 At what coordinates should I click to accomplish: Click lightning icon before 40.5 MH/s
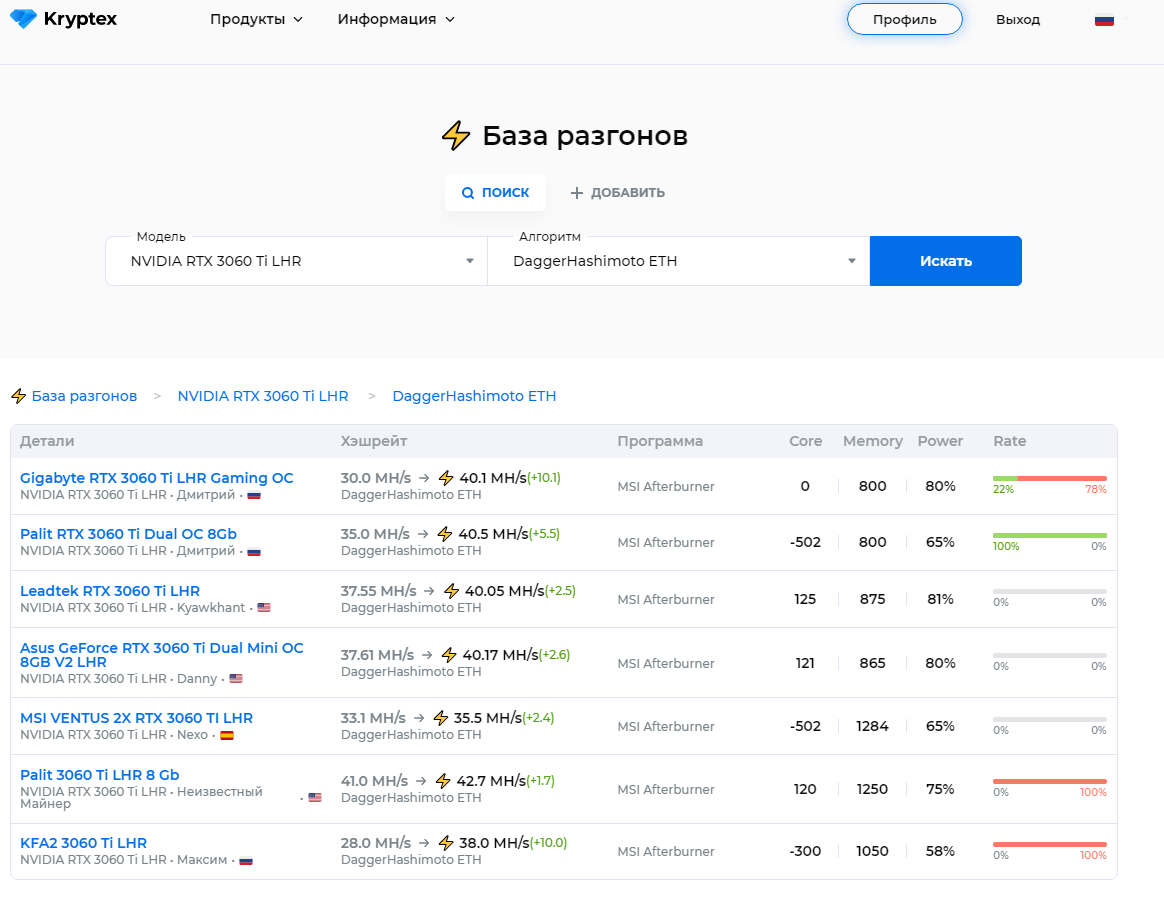coord(445,534)
